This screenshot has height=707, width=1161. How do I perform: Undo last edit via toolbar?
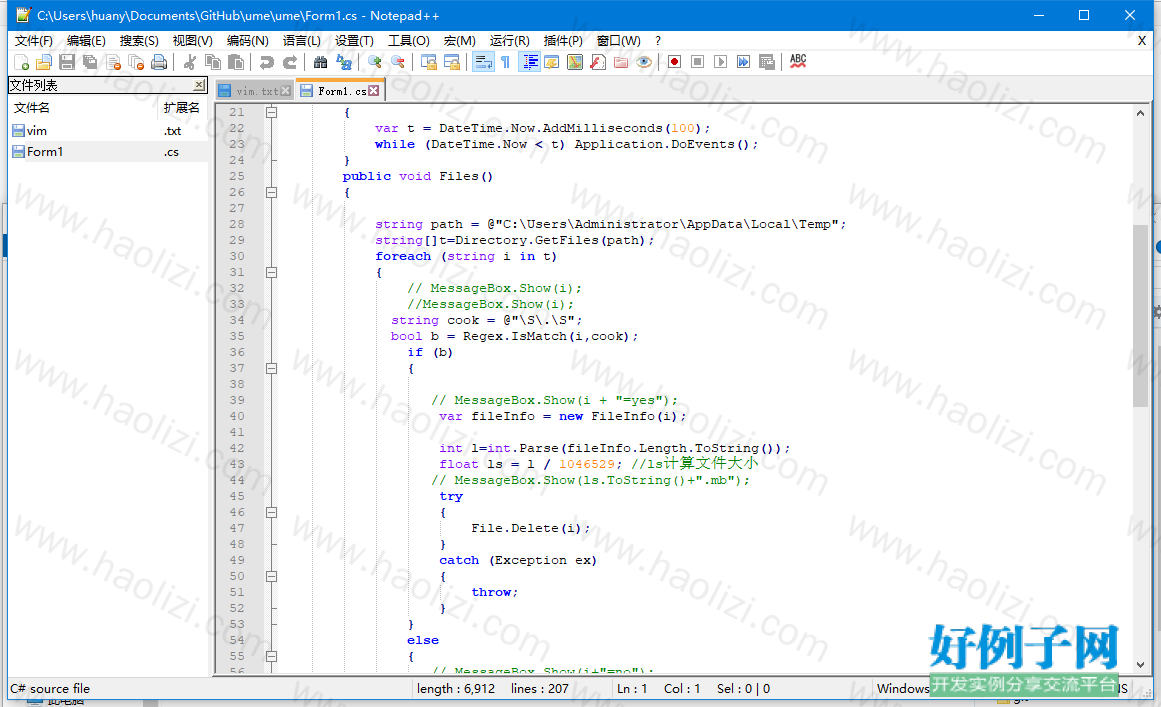click(x=267, y=62)
